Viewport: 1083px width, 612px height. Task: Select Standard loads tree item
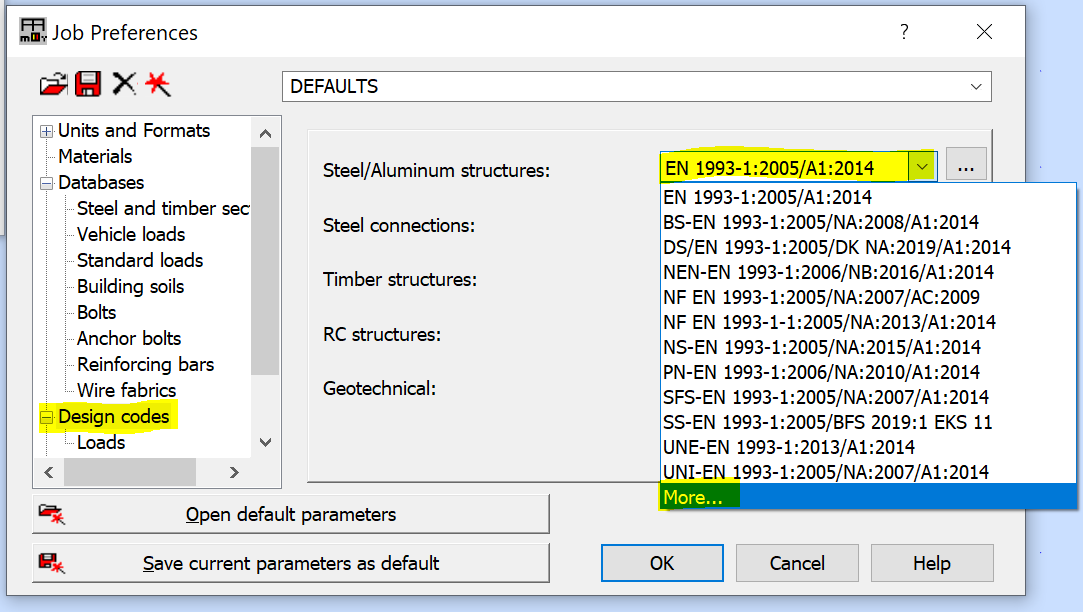point(140,260)
